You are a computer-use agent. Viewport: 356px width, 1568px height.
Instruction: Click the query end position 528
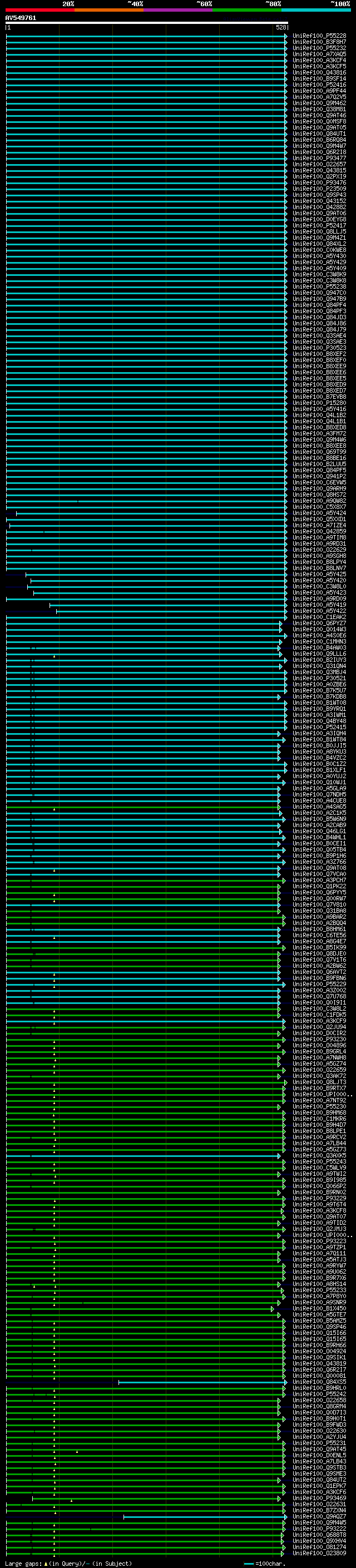(x=281, y=27)
